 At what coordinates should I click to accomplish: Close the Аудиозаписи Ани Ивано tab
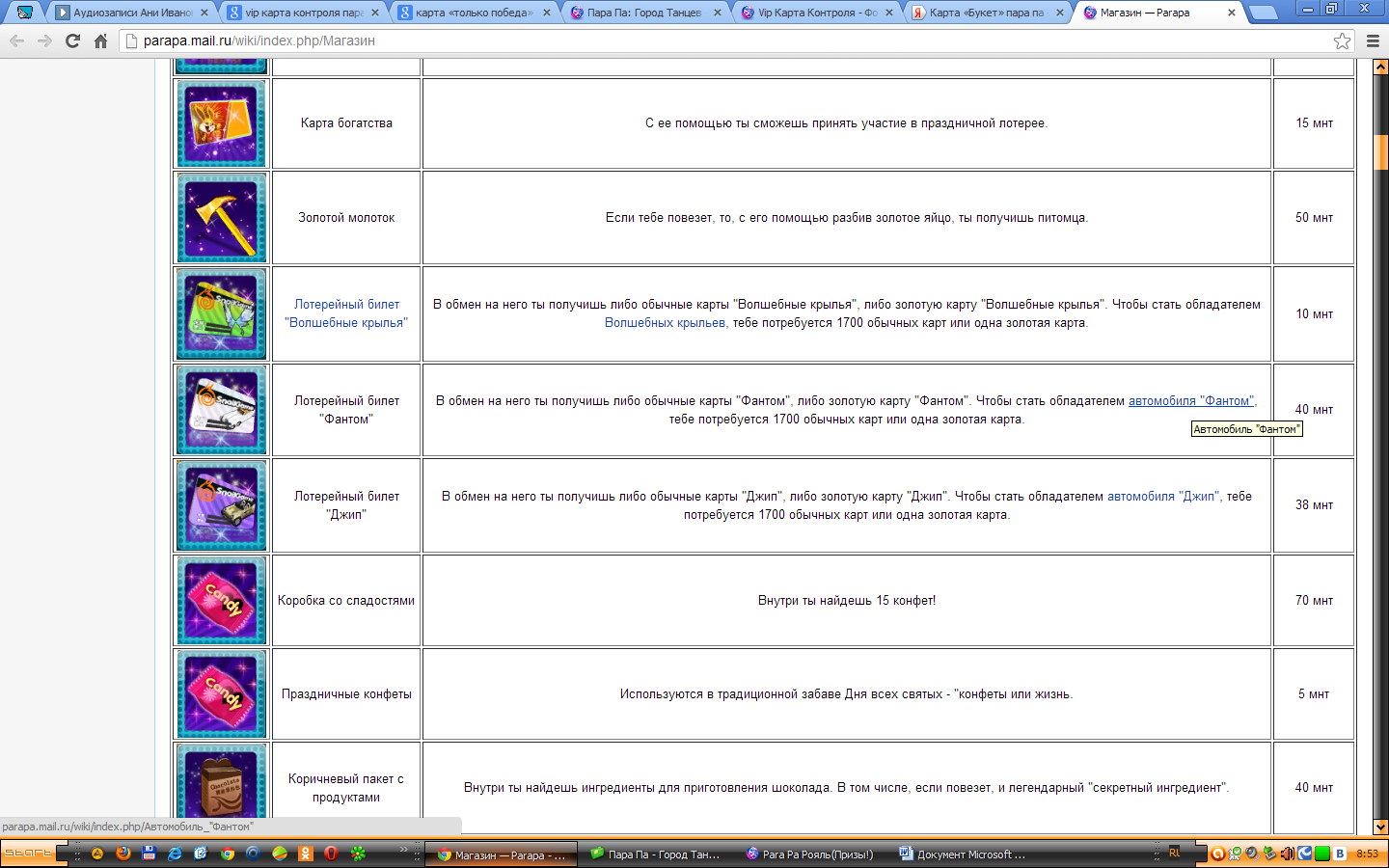tap(204, 13)
